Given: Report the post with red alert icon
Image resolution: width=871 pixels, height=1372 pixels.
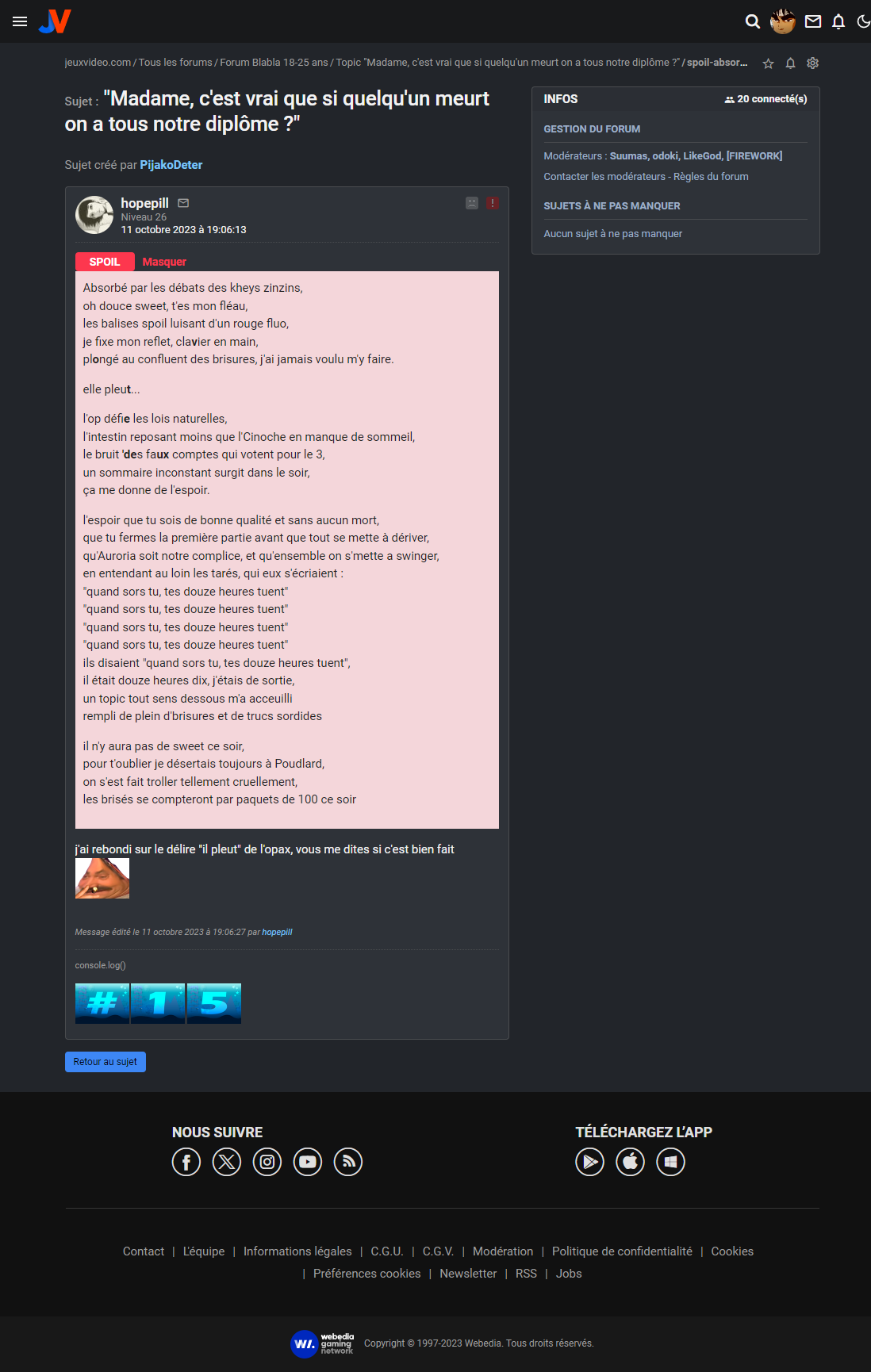Looking at the screenshot, I should pyautogui.click(x=493, y=203).
